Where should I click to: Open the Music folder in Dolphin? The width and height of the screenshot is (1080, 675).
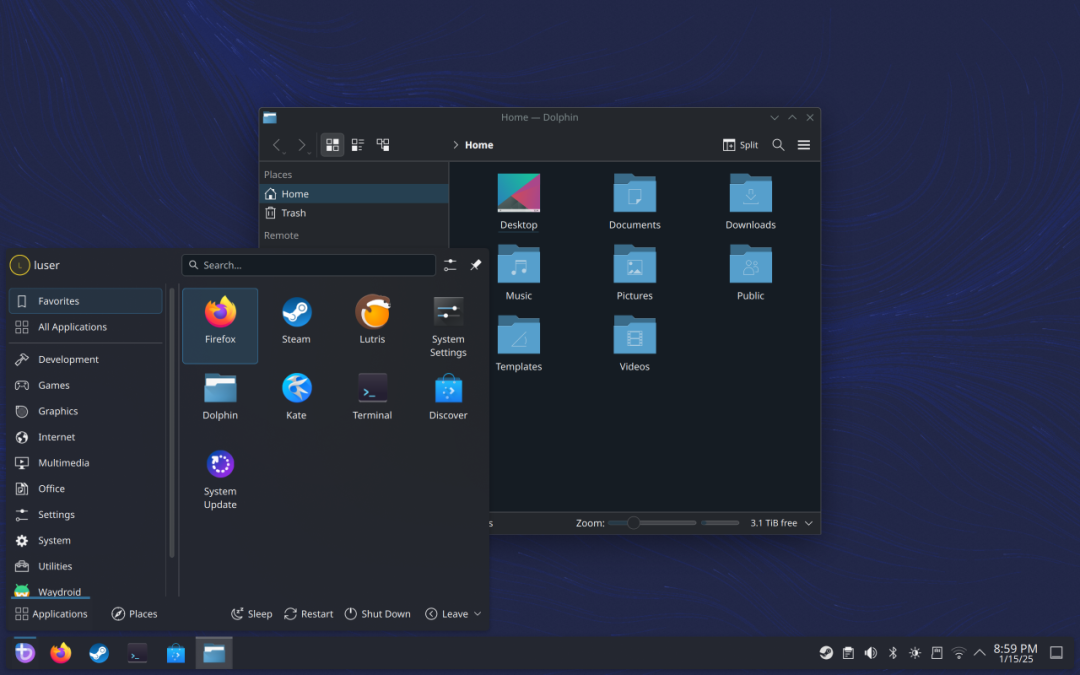point(519,273)
